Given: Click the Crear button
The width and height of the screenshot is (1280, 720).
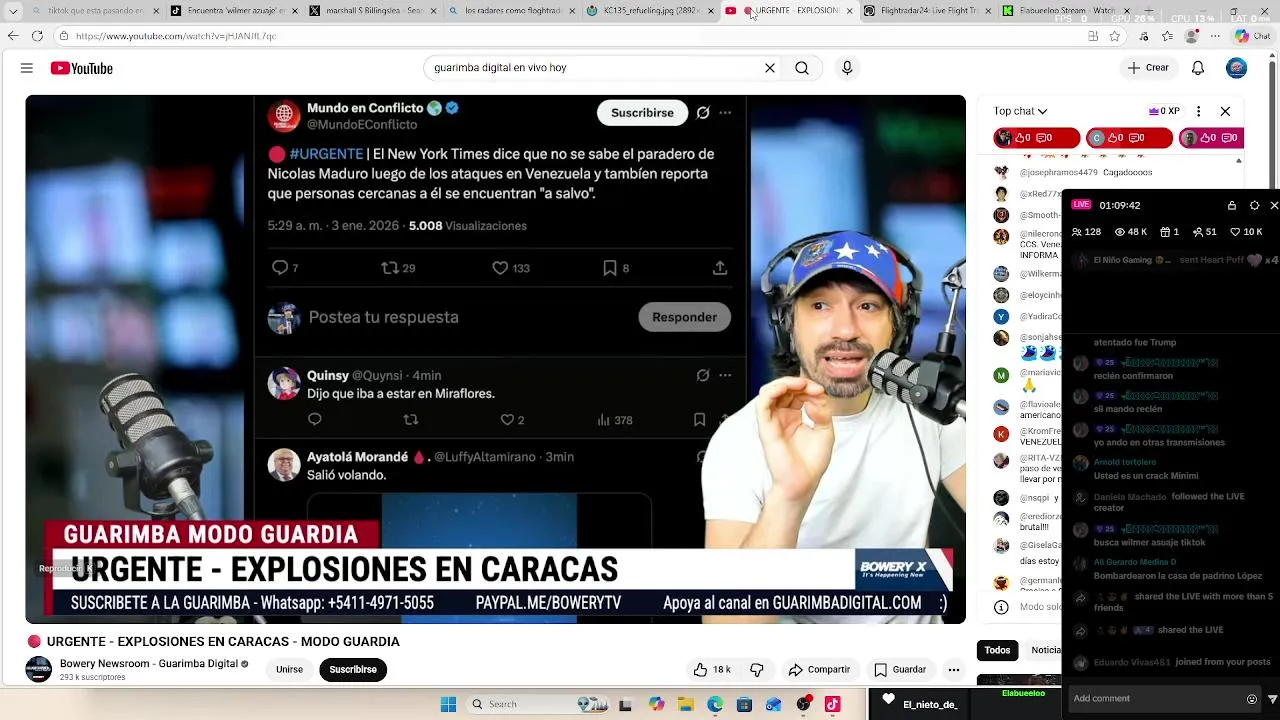Looking at the screenshot, I should coord(1148,68).
